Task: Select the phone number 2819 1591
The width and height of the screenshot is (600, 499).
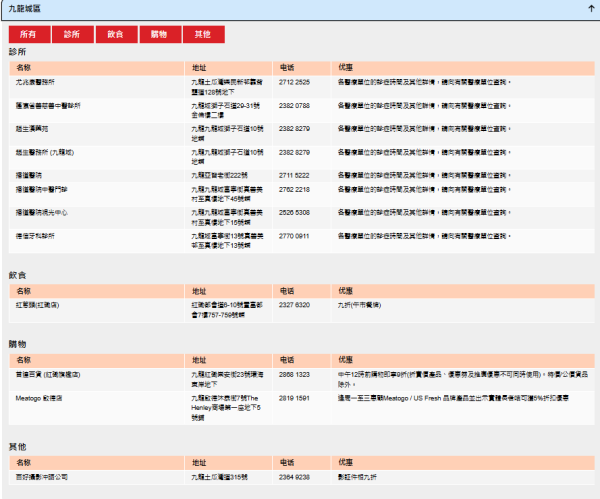Action: pos(294,398)
